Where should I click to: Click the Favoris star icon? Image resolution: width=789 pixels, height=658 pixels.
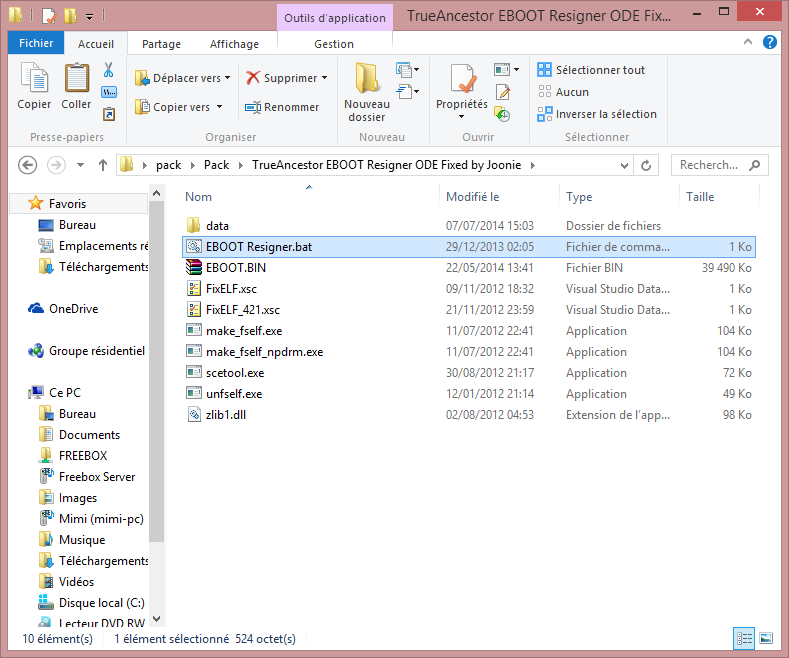pos(35,203)
